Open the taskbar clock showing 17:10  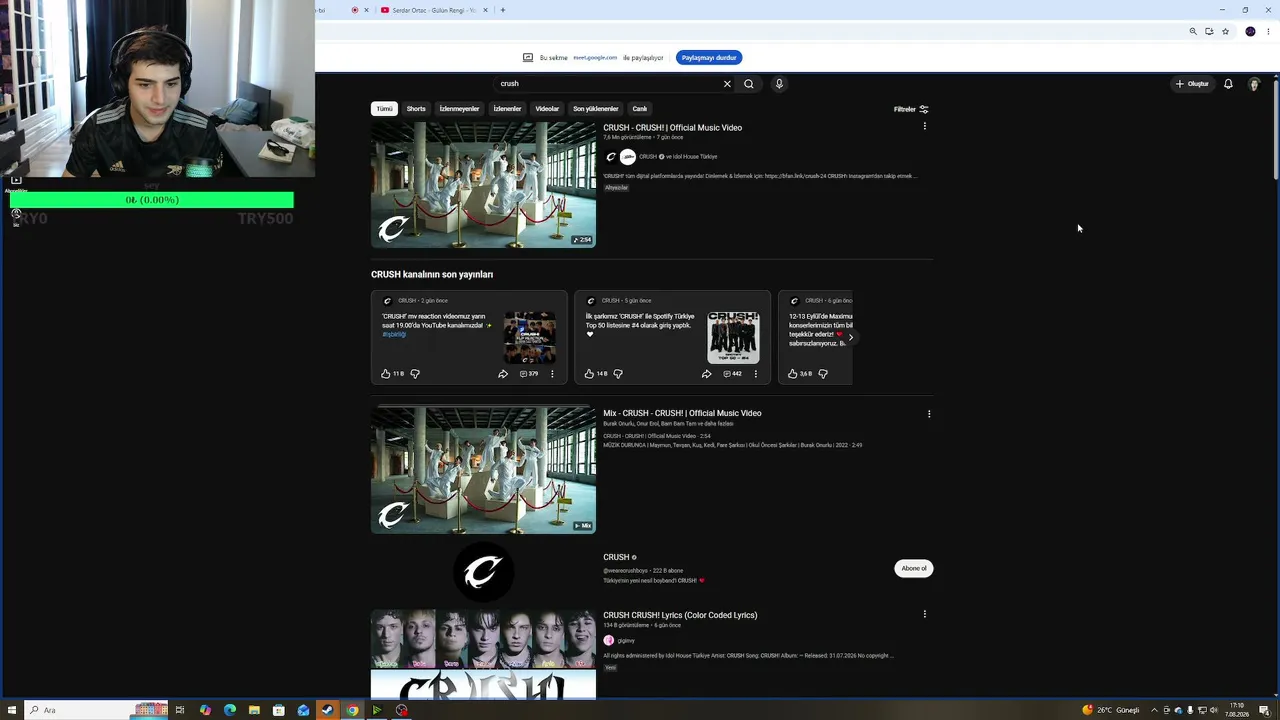(x=1237, y=710)
